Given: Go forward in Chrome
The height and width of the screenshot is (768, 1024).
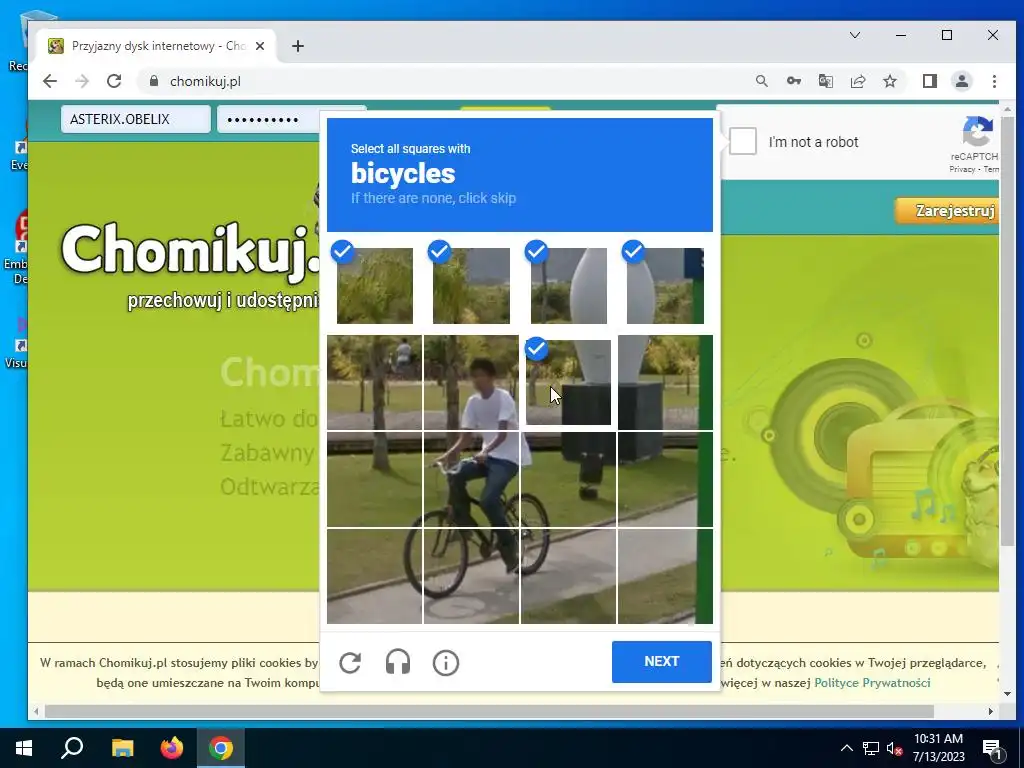Looking at the screenshot, I should [x=82, y=81].
